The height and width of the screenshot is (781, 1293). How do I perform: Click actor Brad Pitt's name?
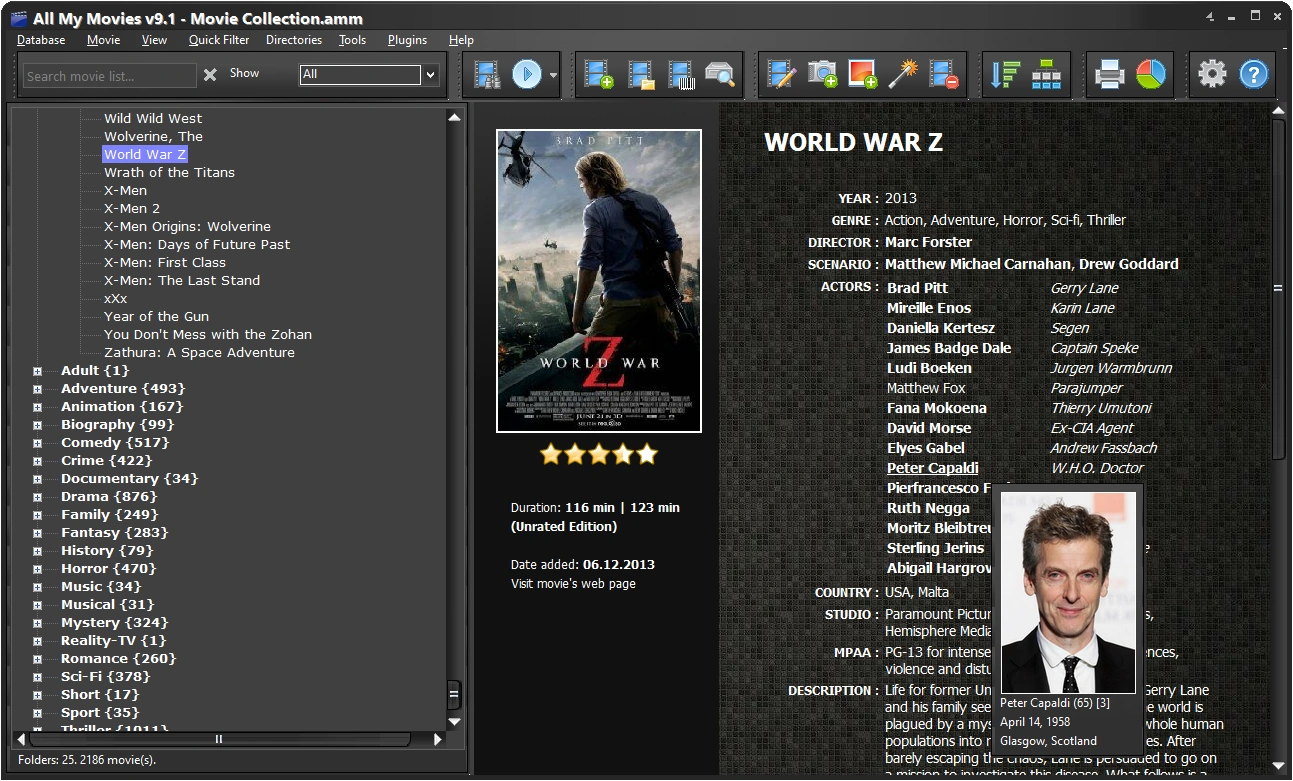tap(917, 288)
